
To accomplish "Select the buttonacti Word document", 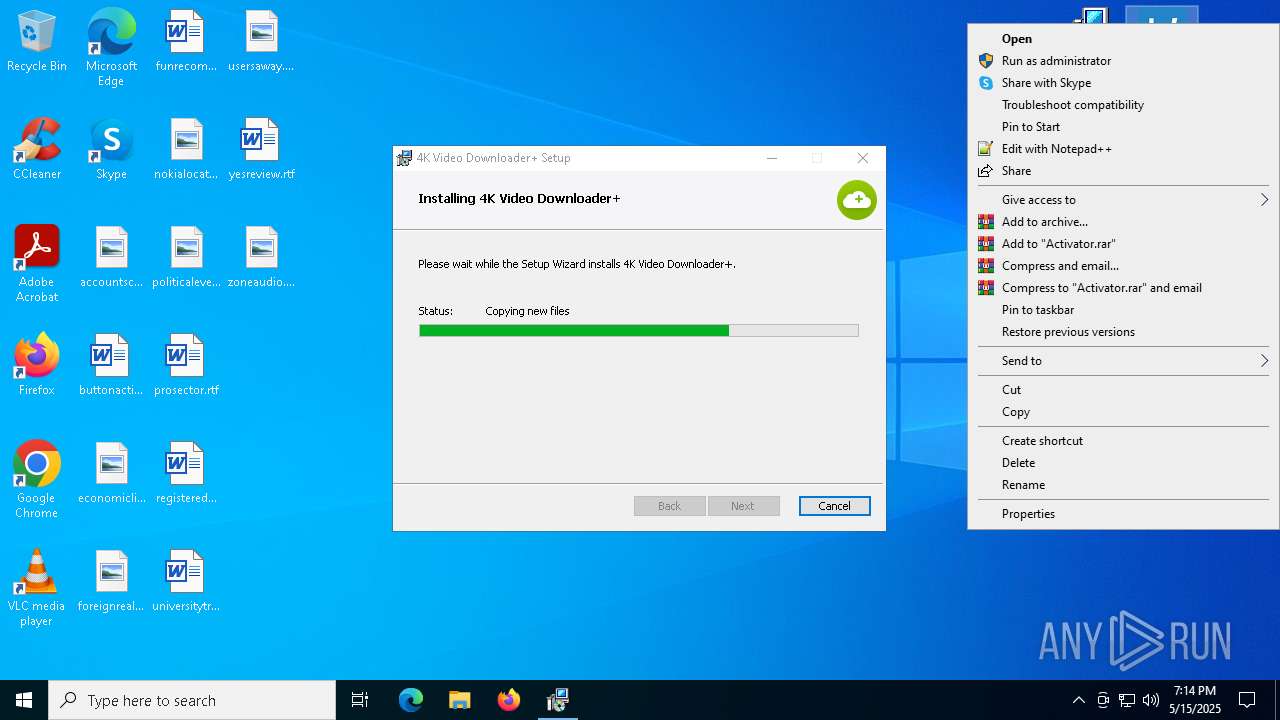I will click(x=111, y=366).
